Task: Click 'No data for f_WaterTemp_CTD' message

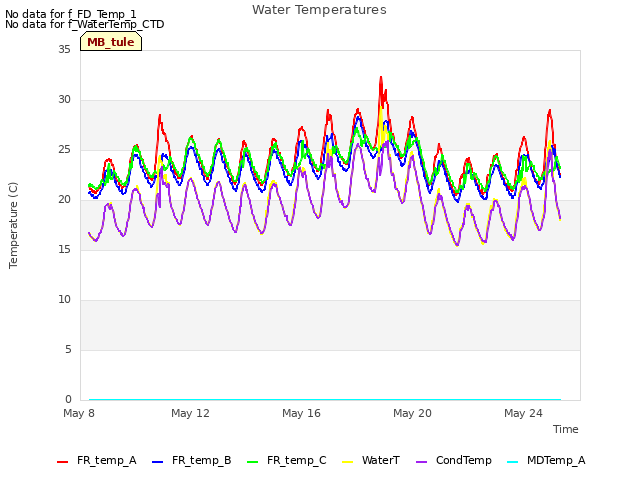Action: pos(84,24)
